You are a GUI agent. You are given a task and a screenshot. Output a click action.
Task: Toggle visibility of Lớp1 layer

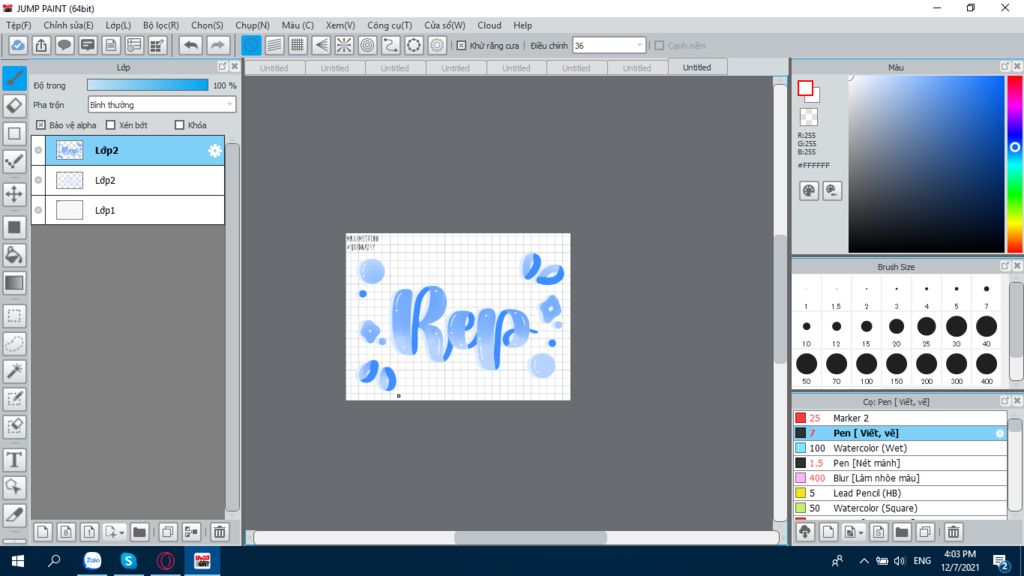pyautogui.click(x=39, y=210)
